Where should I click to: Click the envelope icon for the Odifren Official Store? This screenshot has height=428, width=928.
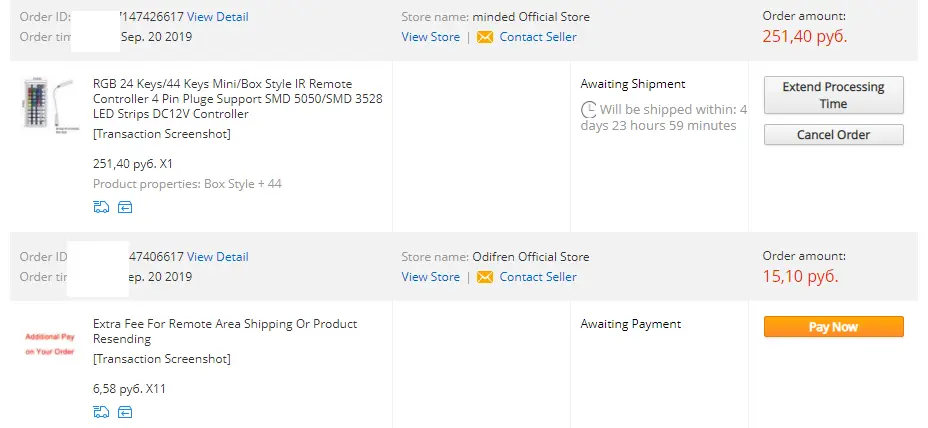click(x=485, y=277)
